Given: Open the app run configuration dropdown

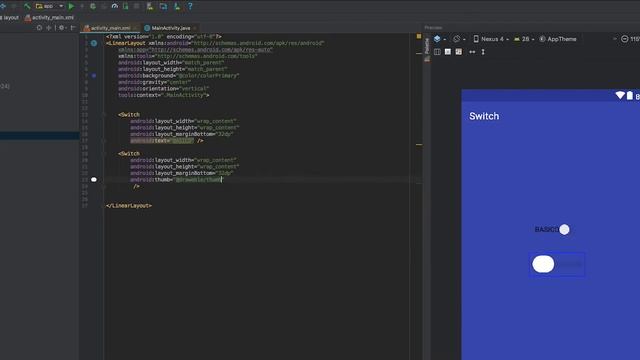Looking at the screenshot, I should coord(49,6).
